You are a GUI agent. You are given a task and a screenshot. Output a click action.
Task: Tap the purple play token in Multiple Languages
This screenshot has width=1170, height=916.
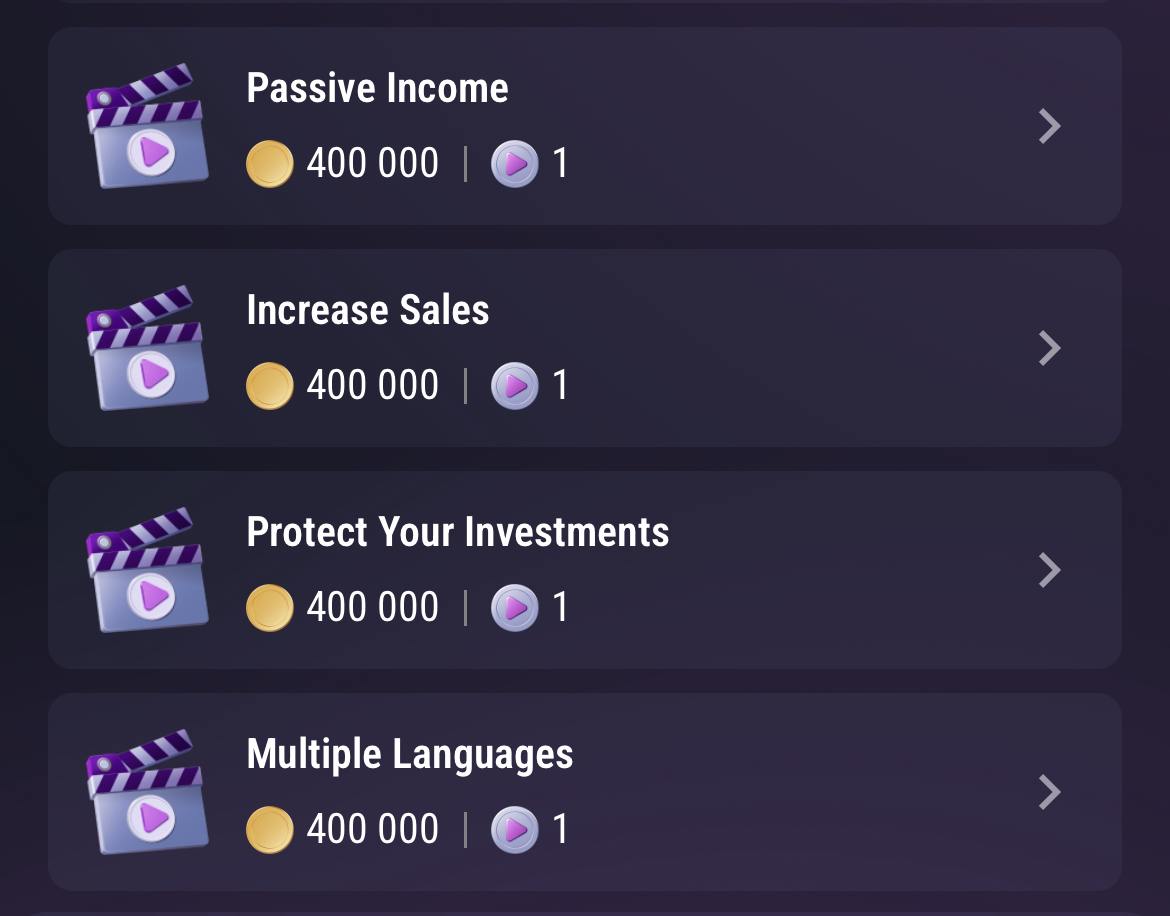point(515,829)
